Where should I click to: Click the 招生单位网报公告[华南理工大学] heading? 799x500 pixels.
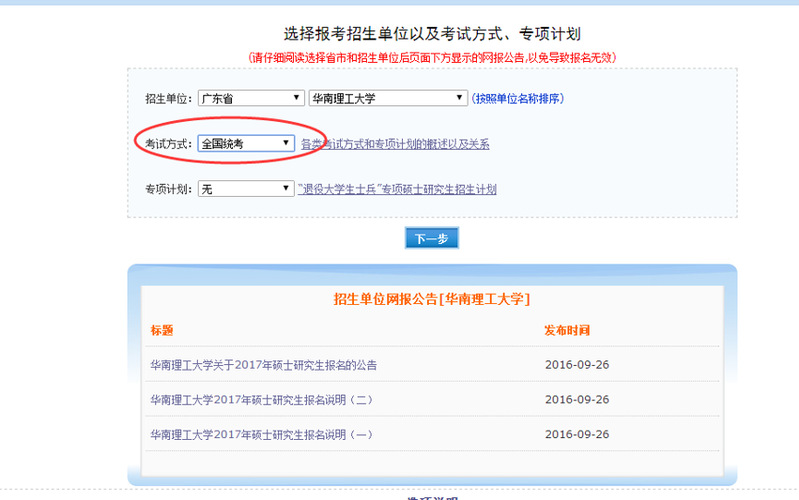tap(432, 299)
